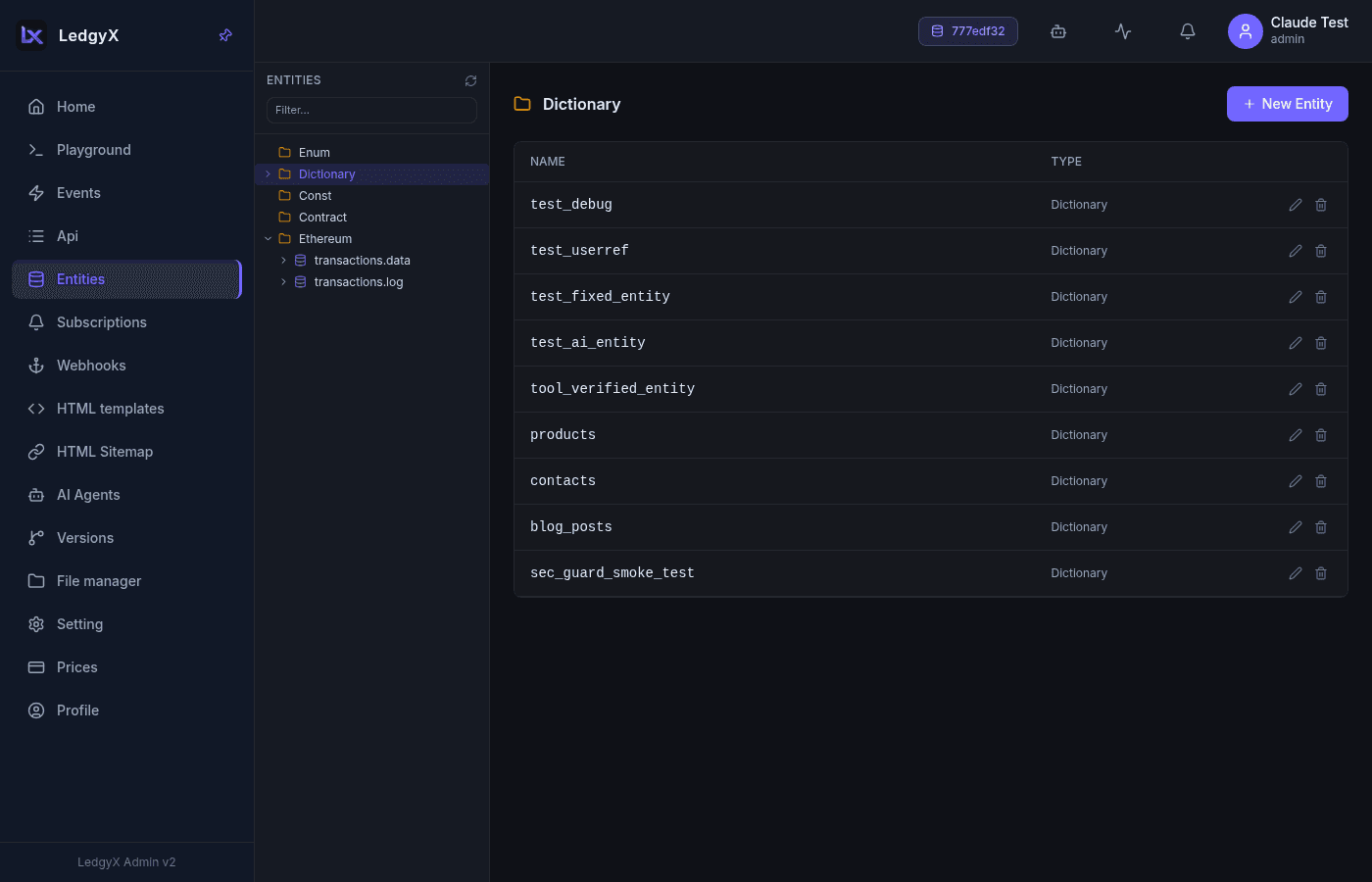Click the New Entity button
Image resolution: width=1372 pixels, height=882 pixels.
[x=1287, y=104]
